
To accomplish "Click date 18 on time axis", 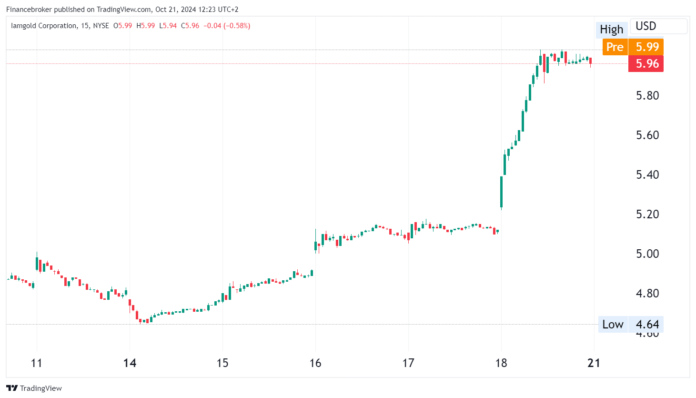I will click(501, 363).
